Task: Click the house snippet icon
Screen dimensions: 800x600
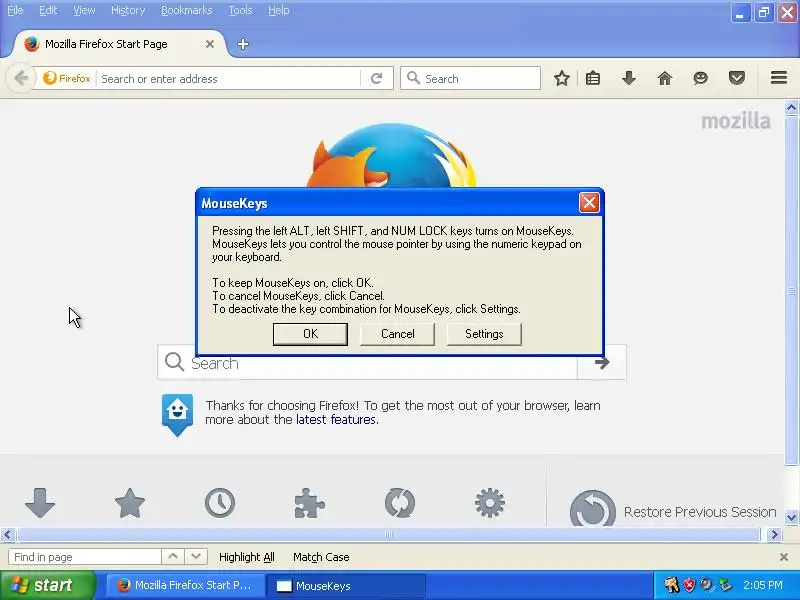Action: pyautogui.click(x=177, y=414)
